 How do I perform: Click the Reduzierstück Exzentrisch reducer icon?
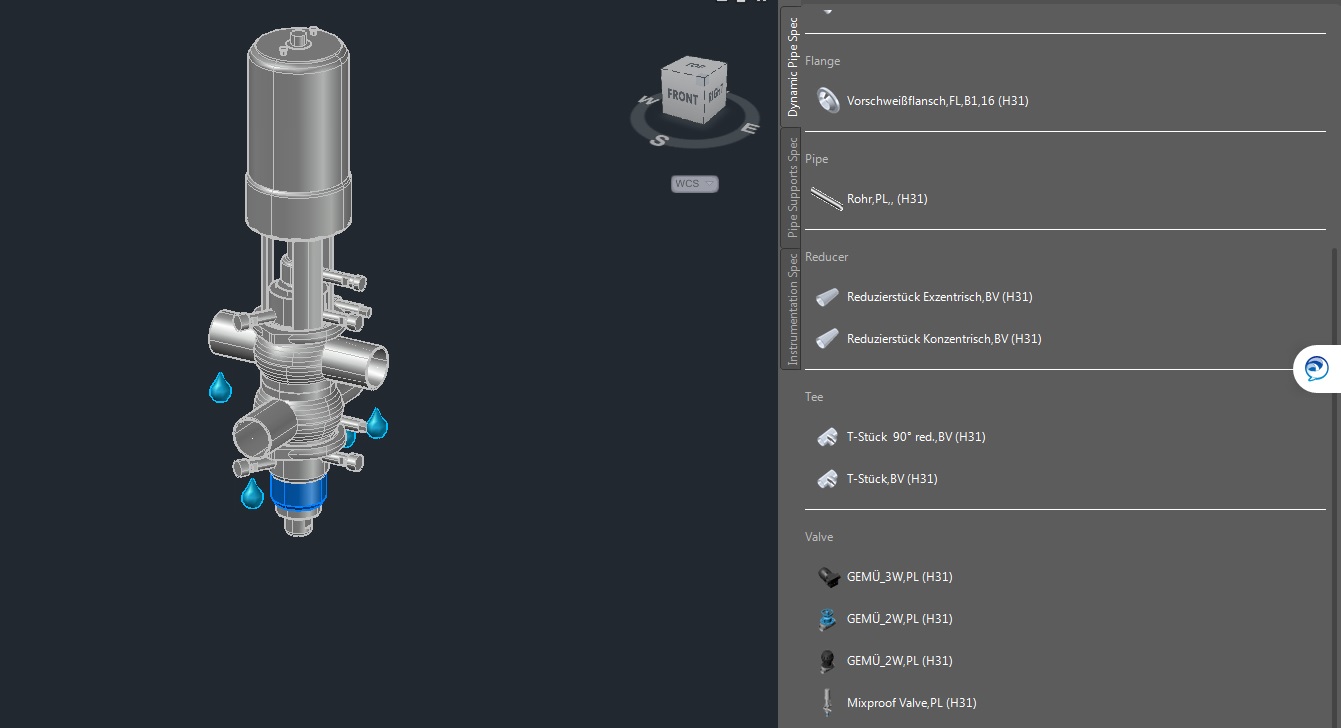pyautogui.click(x=827, y=297)
